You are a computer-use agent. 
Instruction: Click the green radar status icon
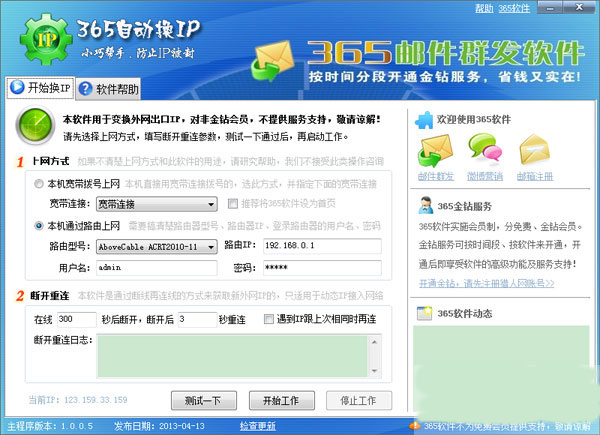(35, 125)
